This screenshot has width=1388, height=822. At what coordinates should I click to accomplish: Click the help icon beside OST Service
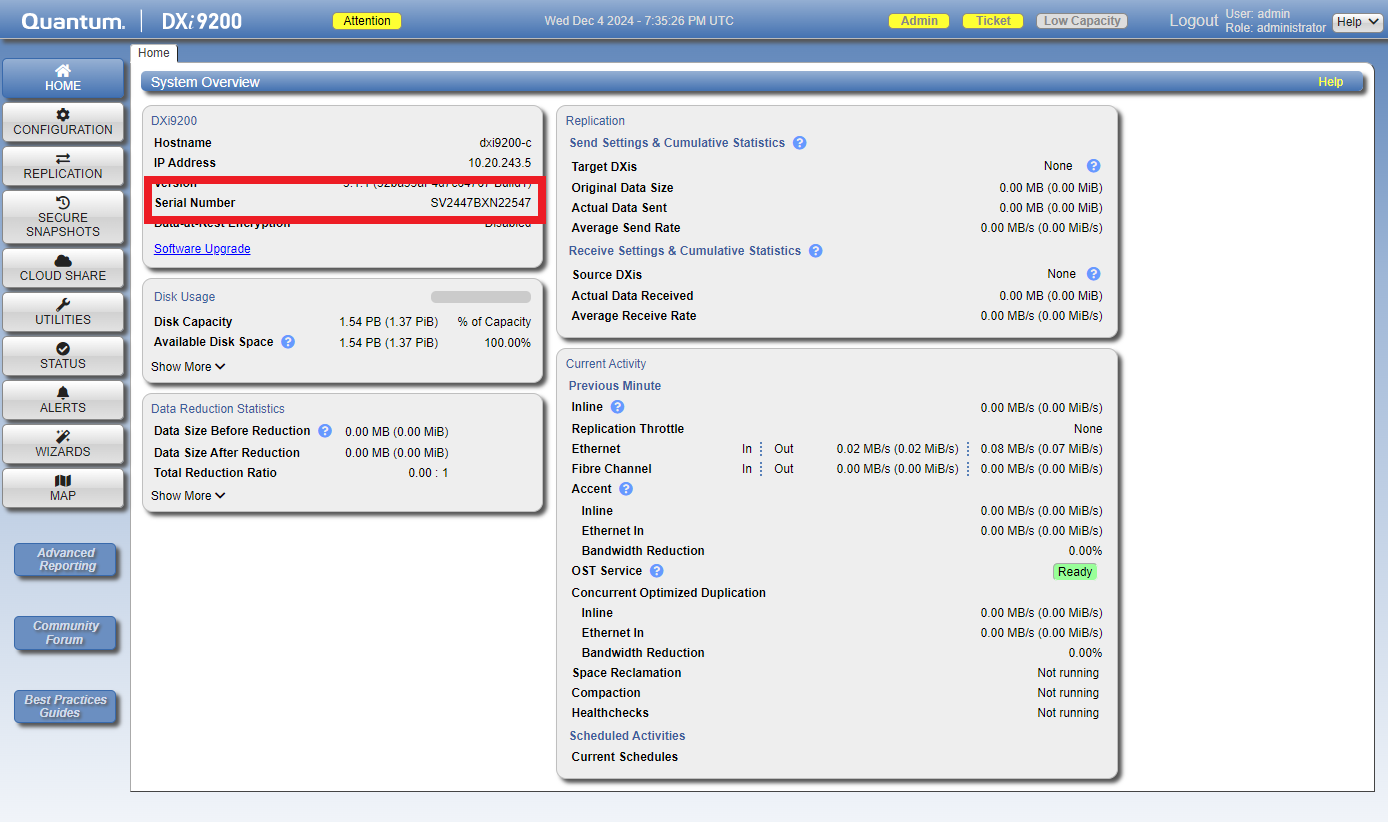tap(657, 571)
